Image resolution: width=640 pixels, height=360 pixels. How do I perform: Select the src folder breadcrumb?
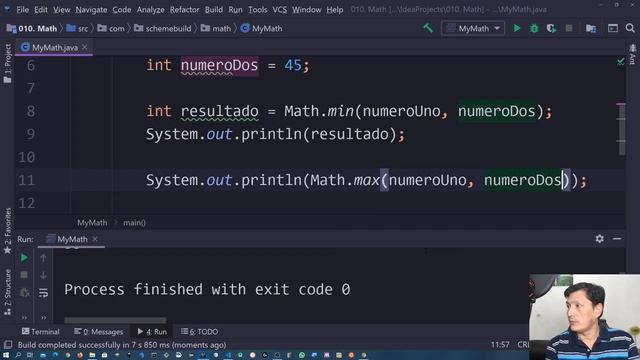click(x=78, y=29)
